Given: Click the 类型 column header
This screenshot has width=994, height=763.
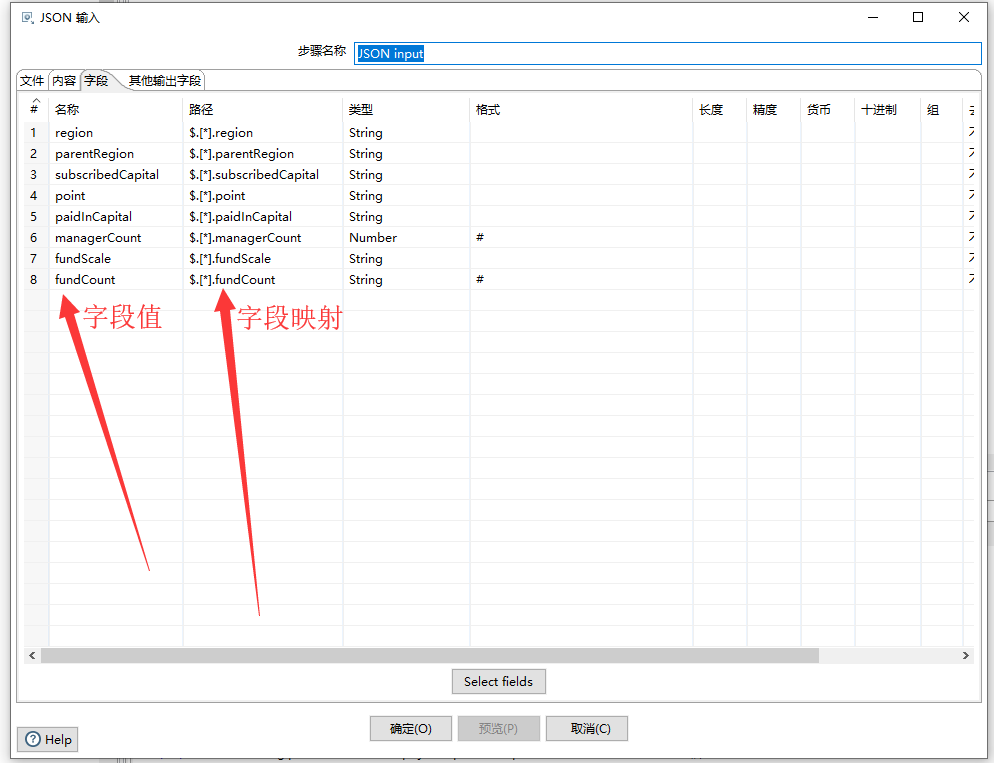Looking at the screenshot, I should (x=361, y=109).
